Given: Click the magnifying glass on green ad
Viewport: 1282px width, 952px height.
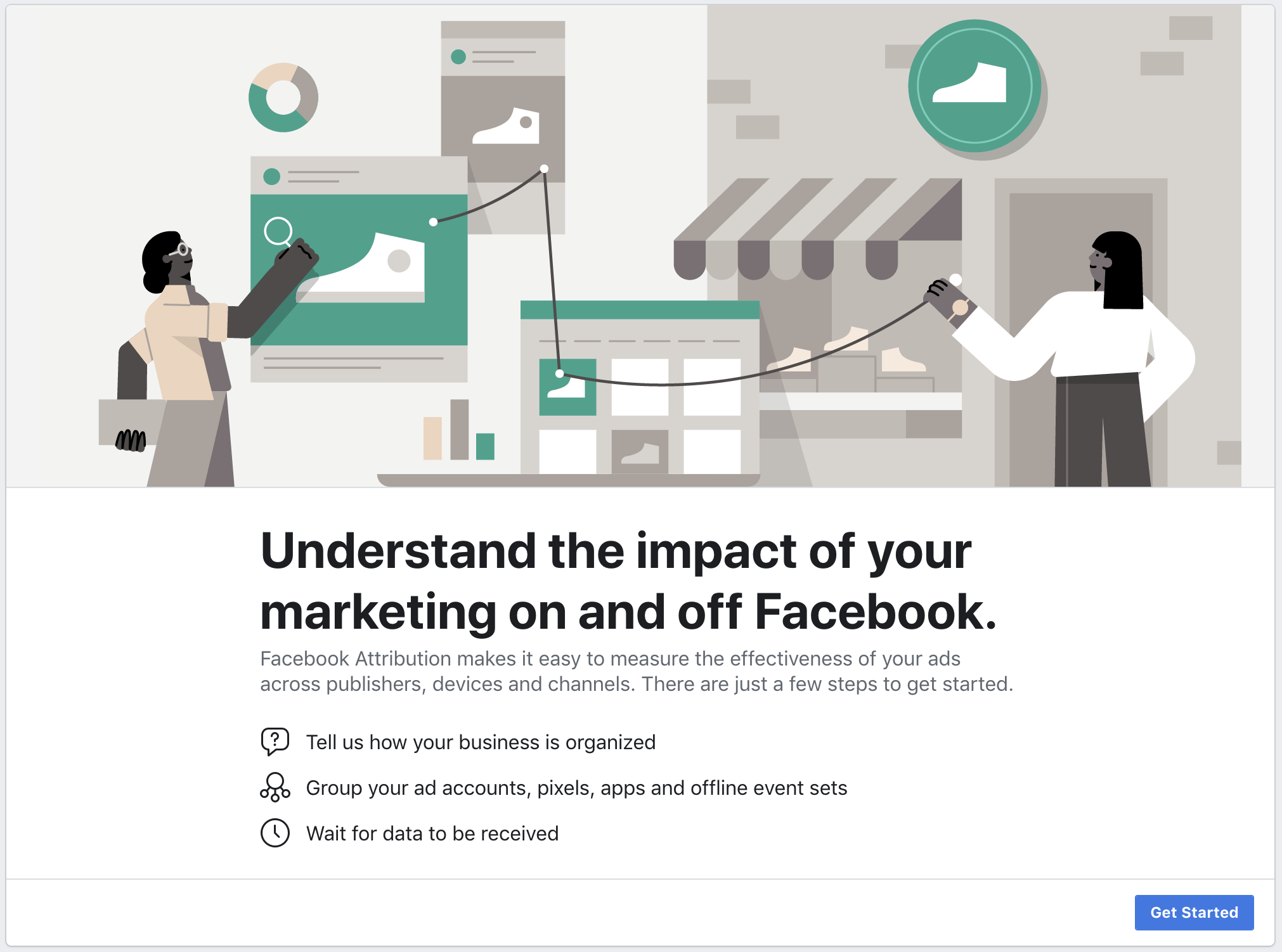Looking at the screenshot, I should click(x=278, y=231).
